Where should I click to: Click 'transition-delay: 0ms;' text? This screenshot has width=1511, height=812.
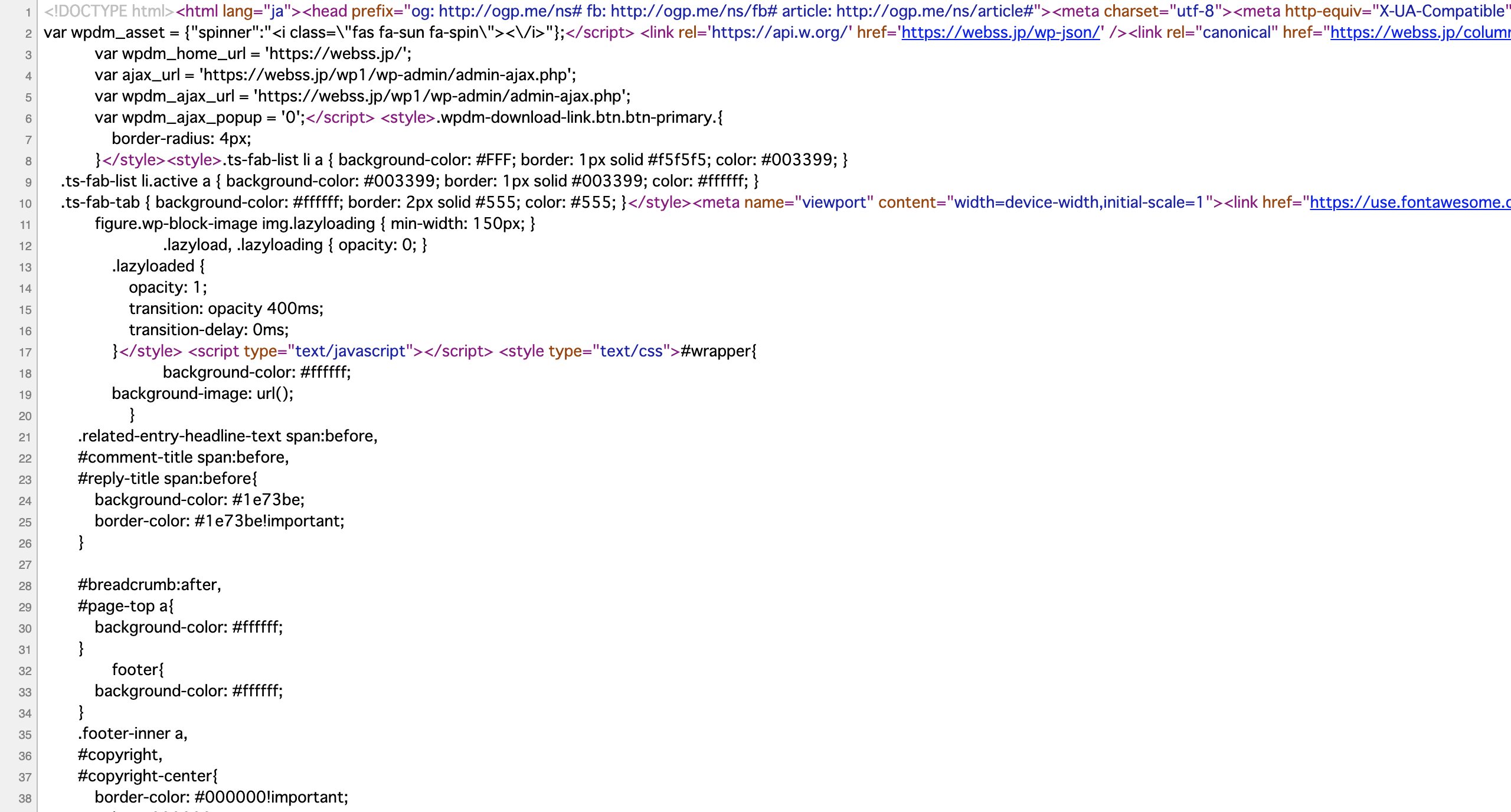209,330
